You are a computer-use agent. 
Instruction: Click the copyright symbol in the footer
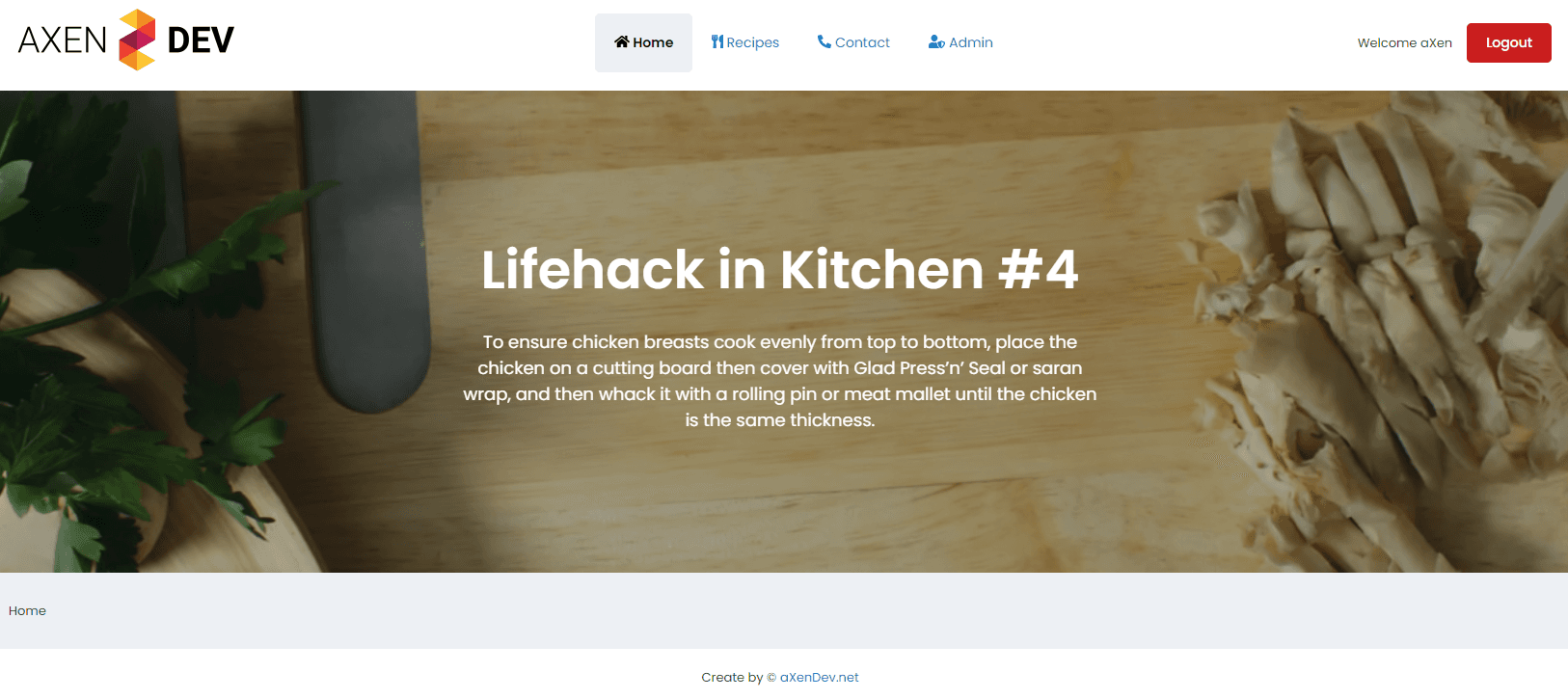point(771,678)
